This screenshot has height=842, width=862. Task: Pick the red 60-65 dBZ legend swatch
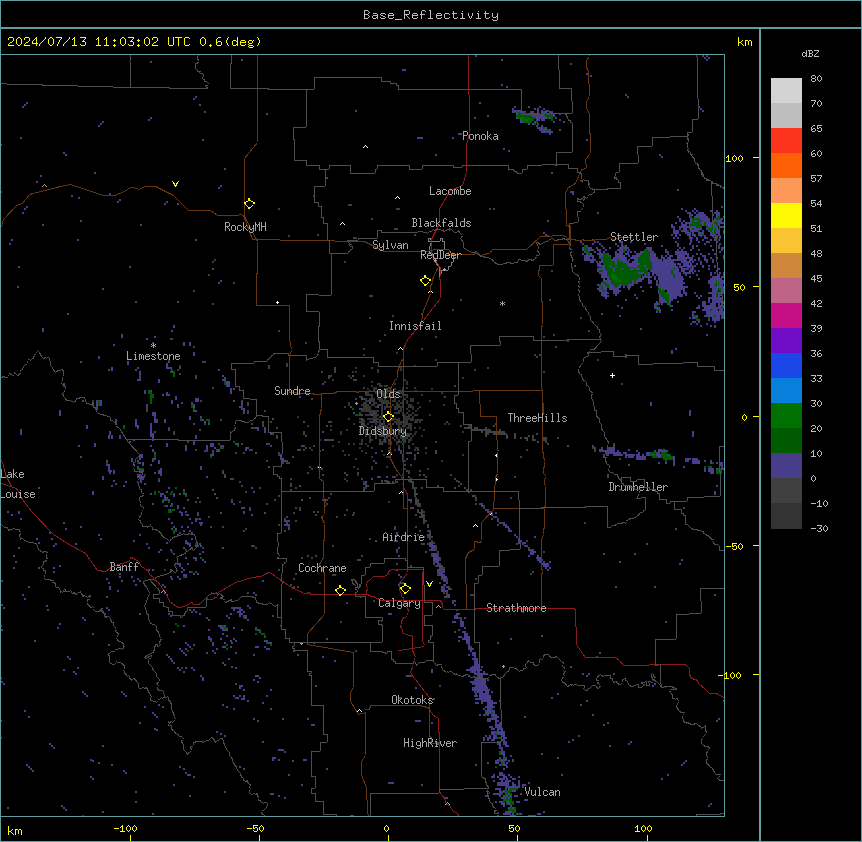point(786,141)
